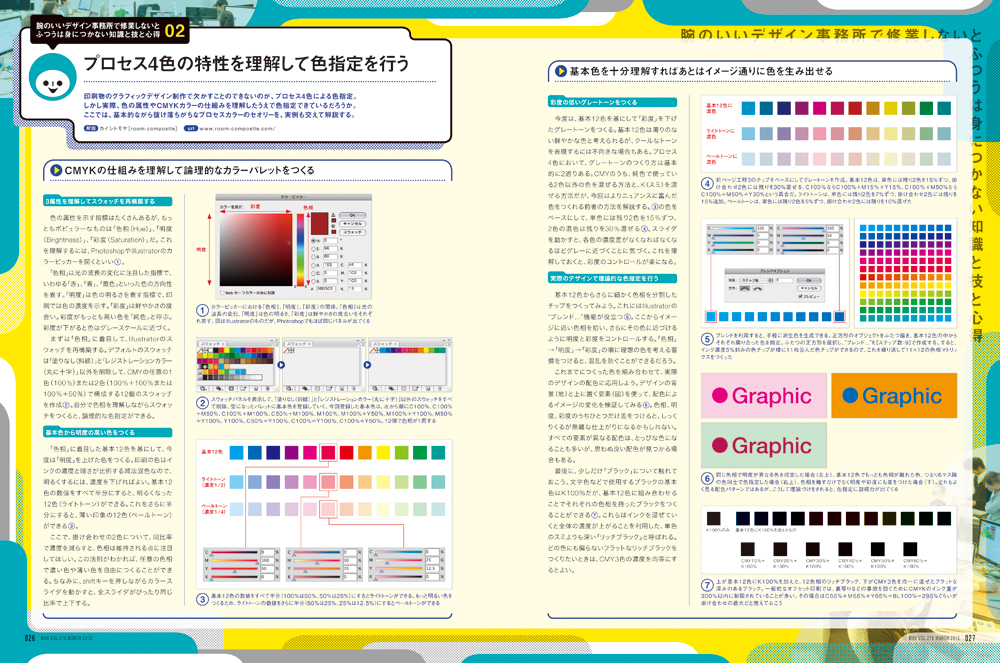Click the warning triangle icon in the color picker
The height and width of the screenshot is (663, 1000).
click(333, 215)
